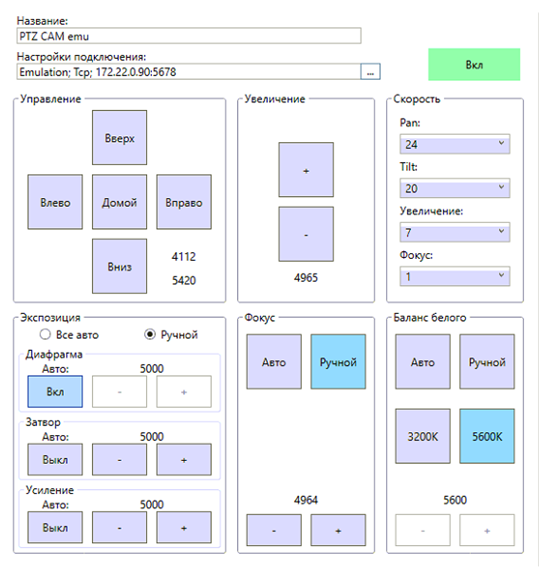539x567 pixels.
Task: Tilt camera down with Вниз button
Action: click(x=119, y=266)
